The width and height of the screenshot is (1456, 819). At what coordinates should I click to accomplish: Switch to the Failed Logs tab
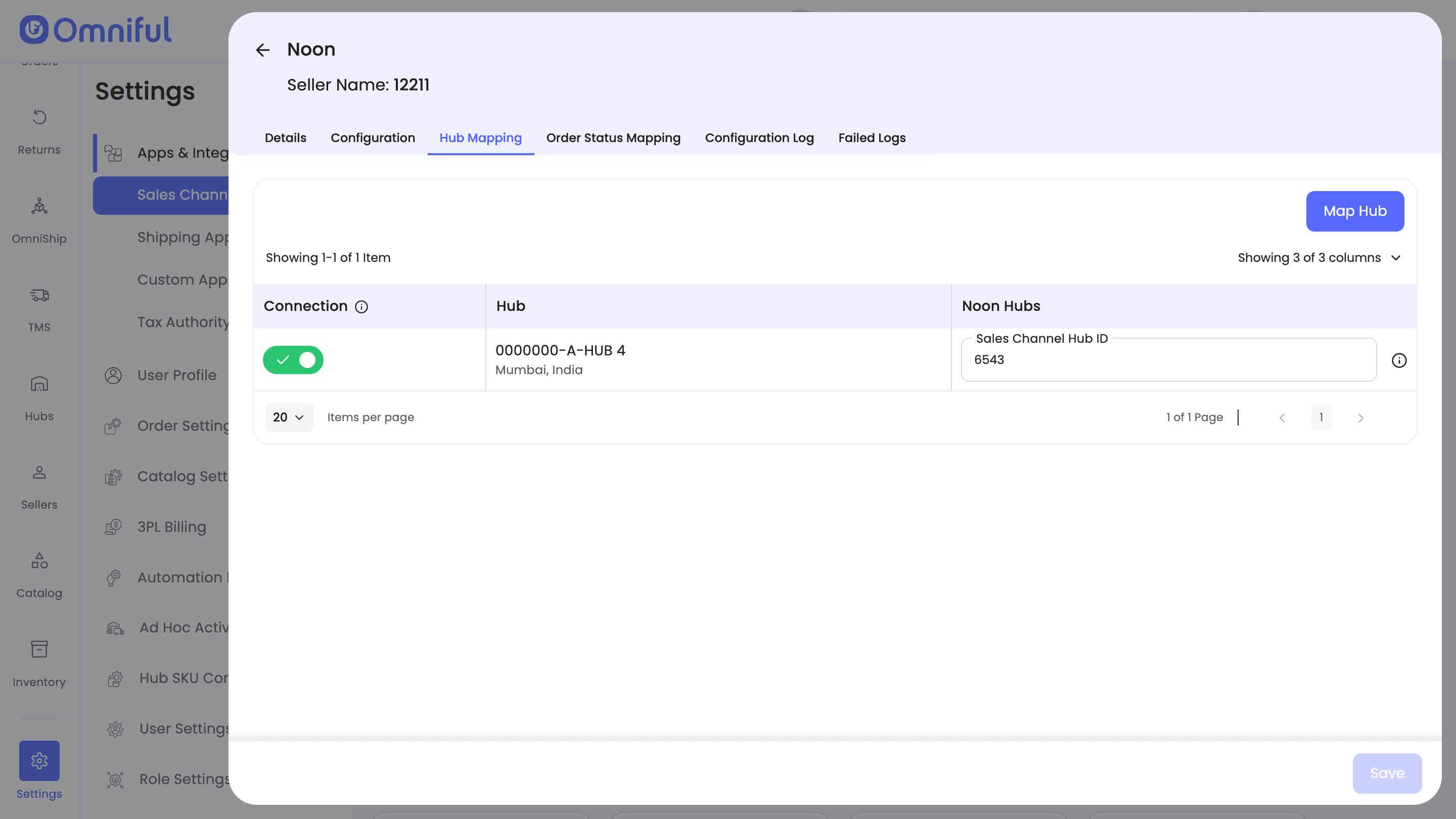(x=872, y=138)
